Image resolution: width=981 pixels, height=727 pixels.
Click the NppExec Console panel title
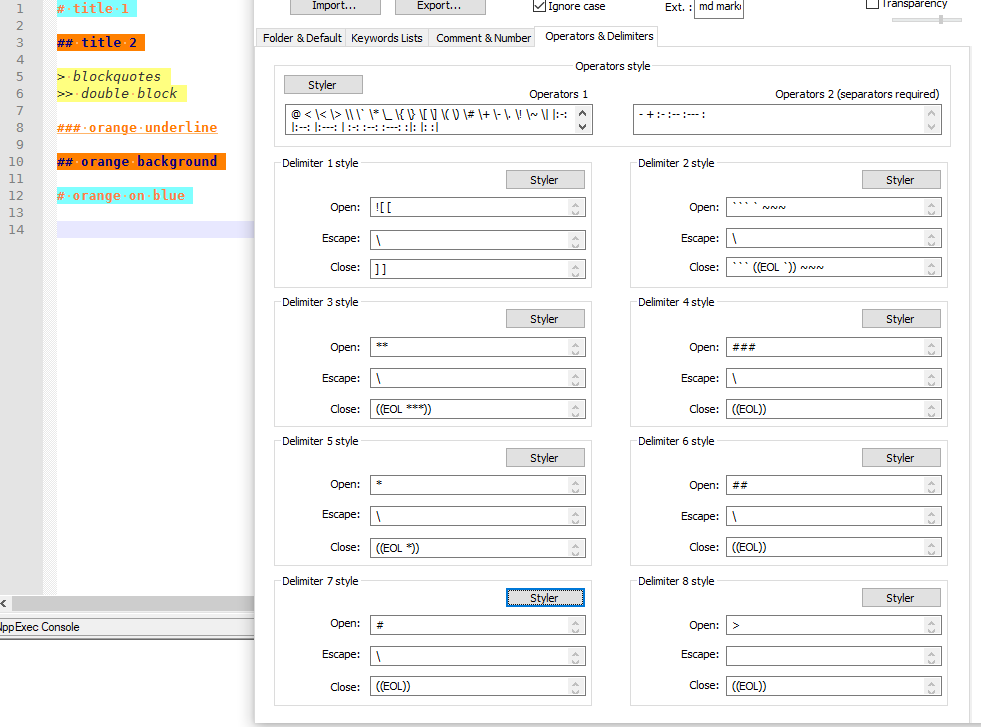click(40, 627)
